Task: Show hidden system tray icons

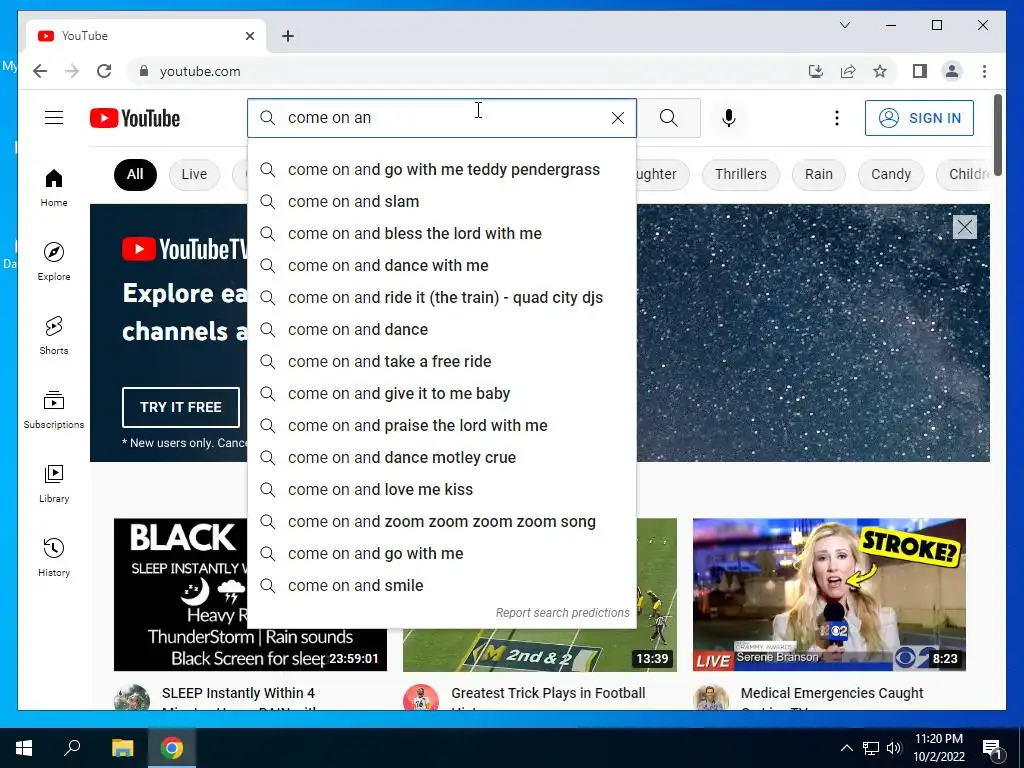Action: pos(846,748)
